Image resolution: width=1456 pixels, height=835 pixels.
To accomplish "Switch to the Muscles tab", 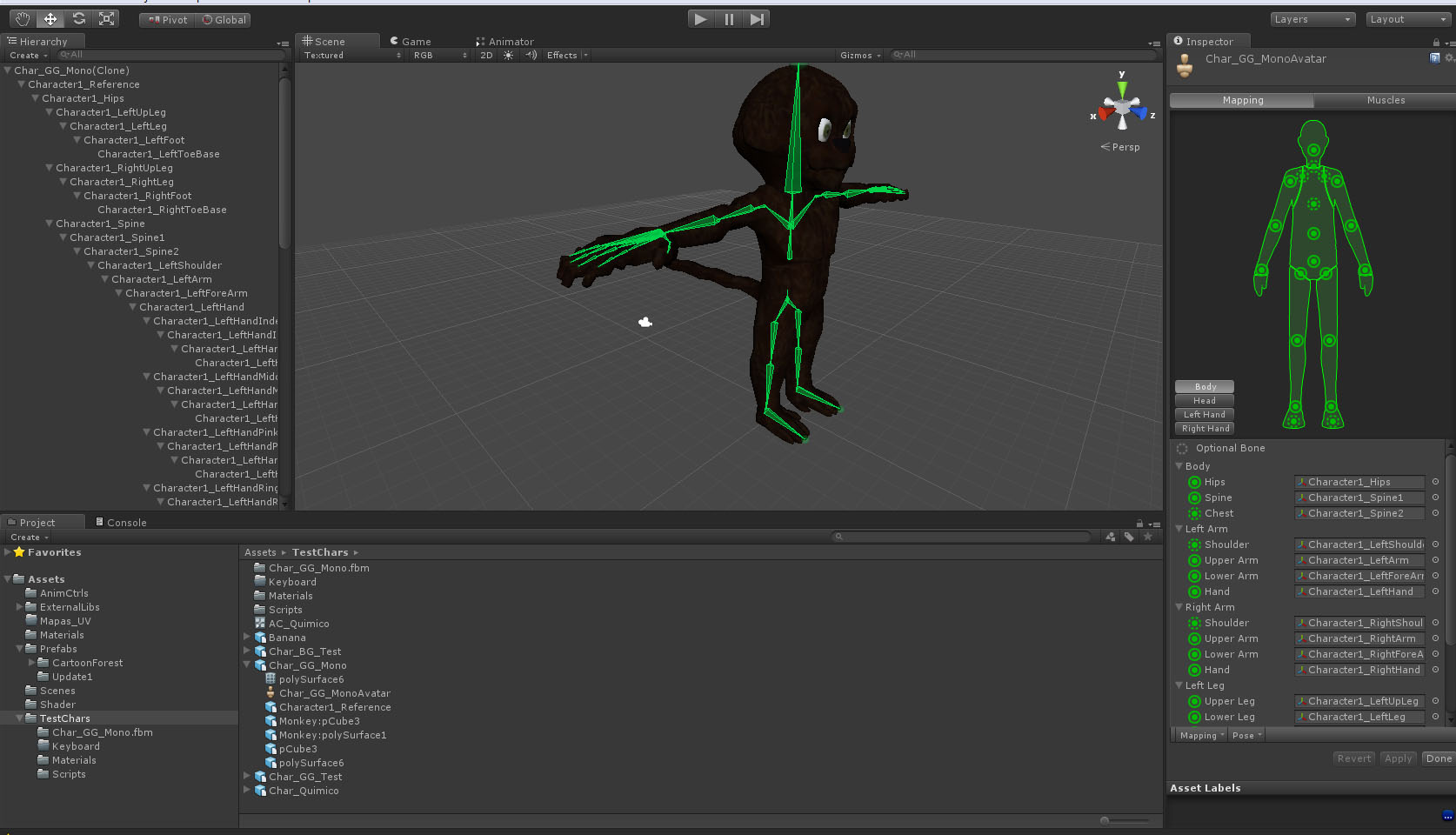I will (x=1385, y=100).
